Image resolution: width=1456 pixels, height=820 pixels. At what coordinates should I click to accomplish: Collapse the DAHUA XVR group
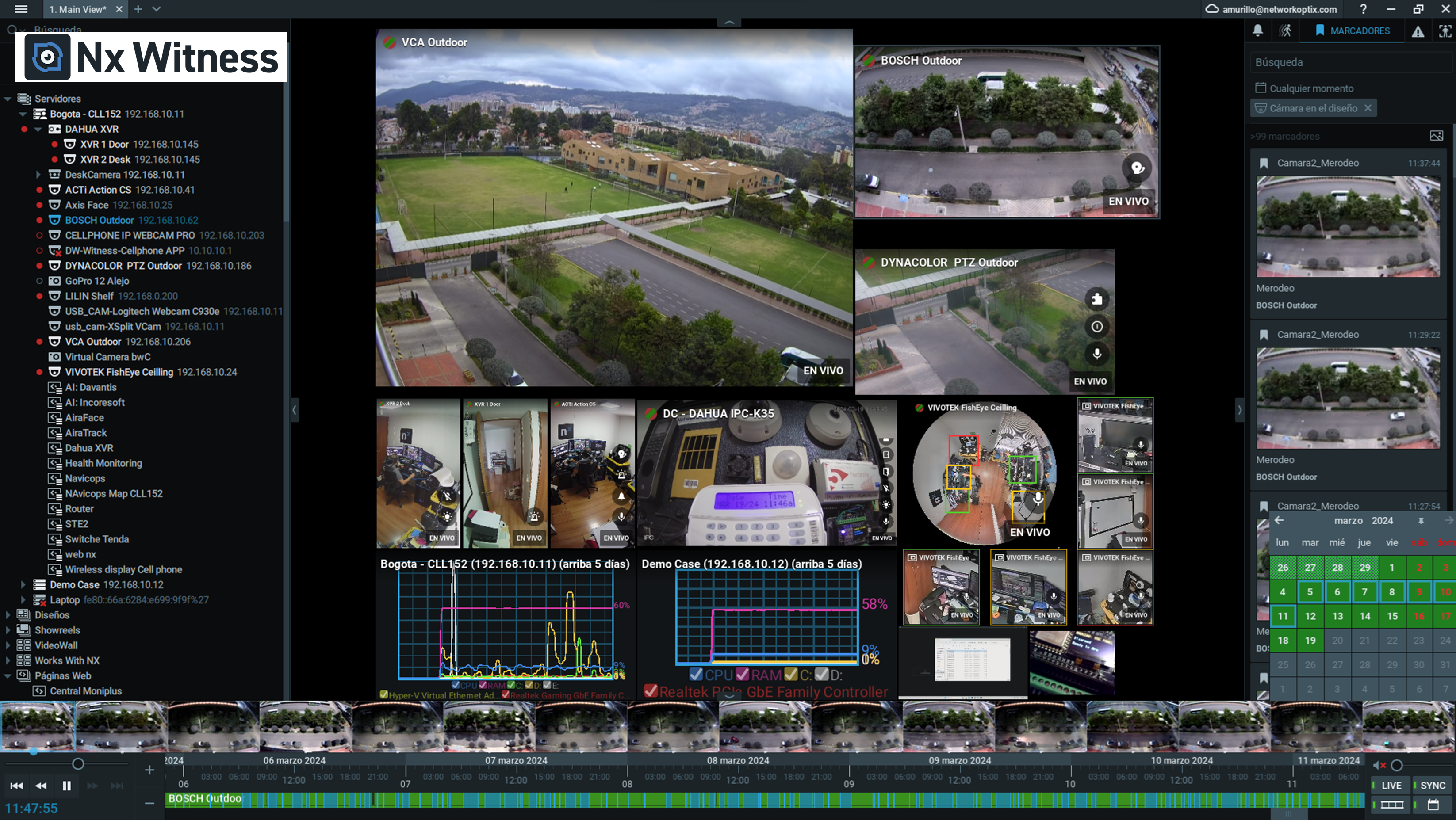pos(38,130)
